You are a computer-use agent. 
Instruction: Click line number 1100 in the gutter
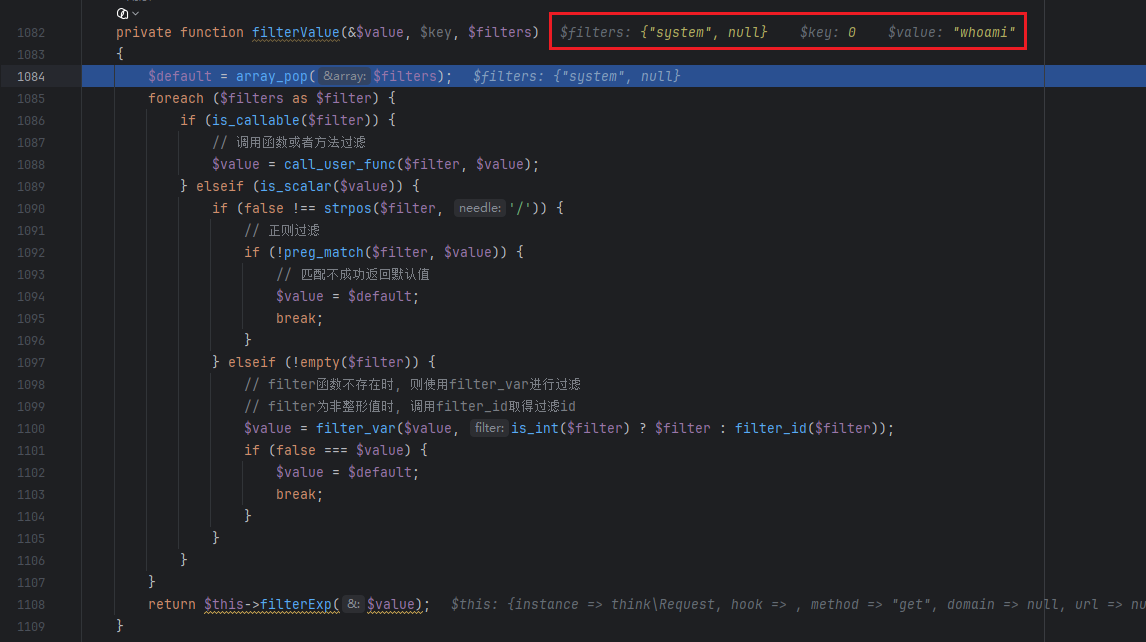pyautogui.click(x=31, y=428)
